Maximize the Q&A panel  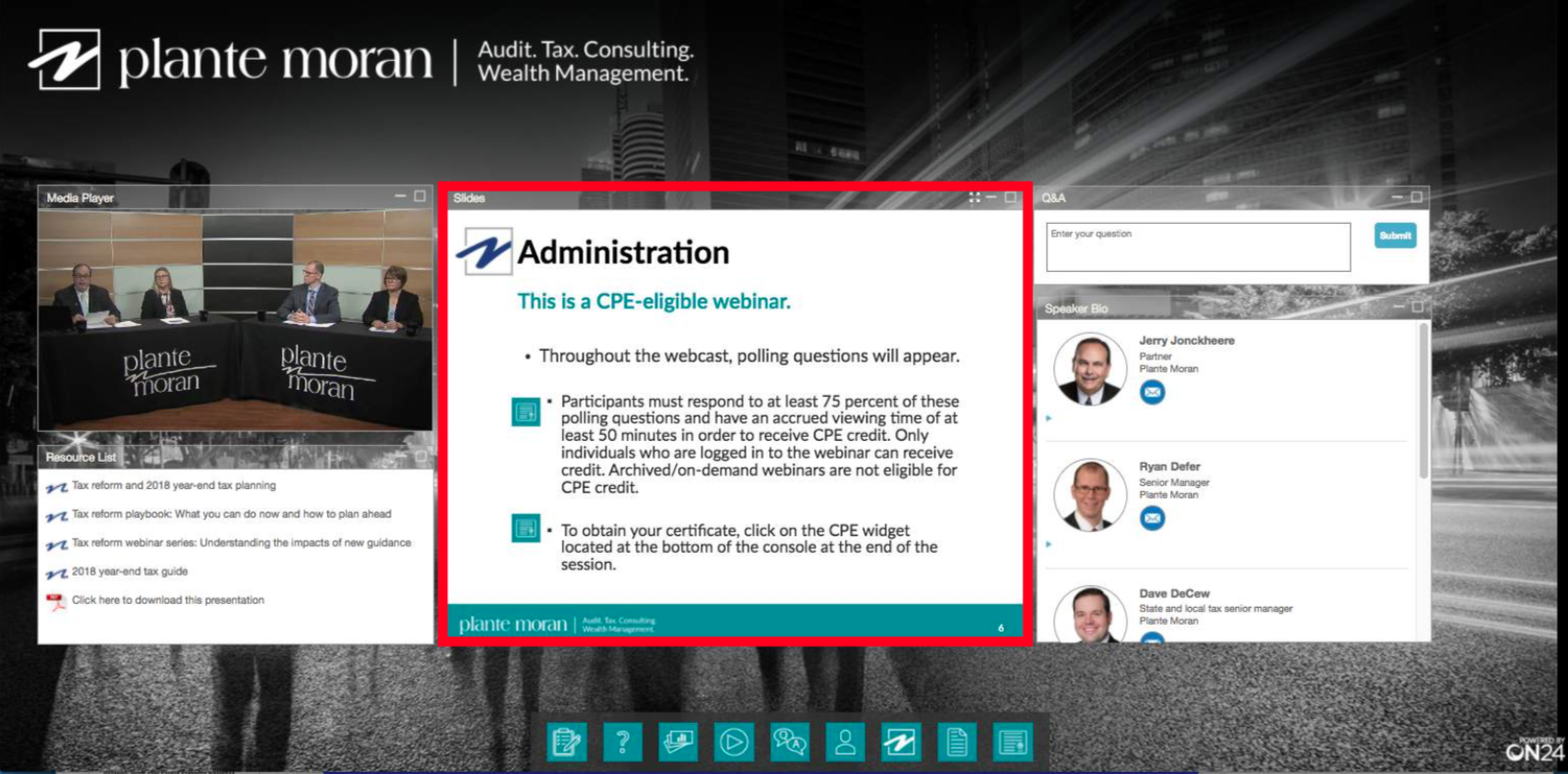[1417, 197]
